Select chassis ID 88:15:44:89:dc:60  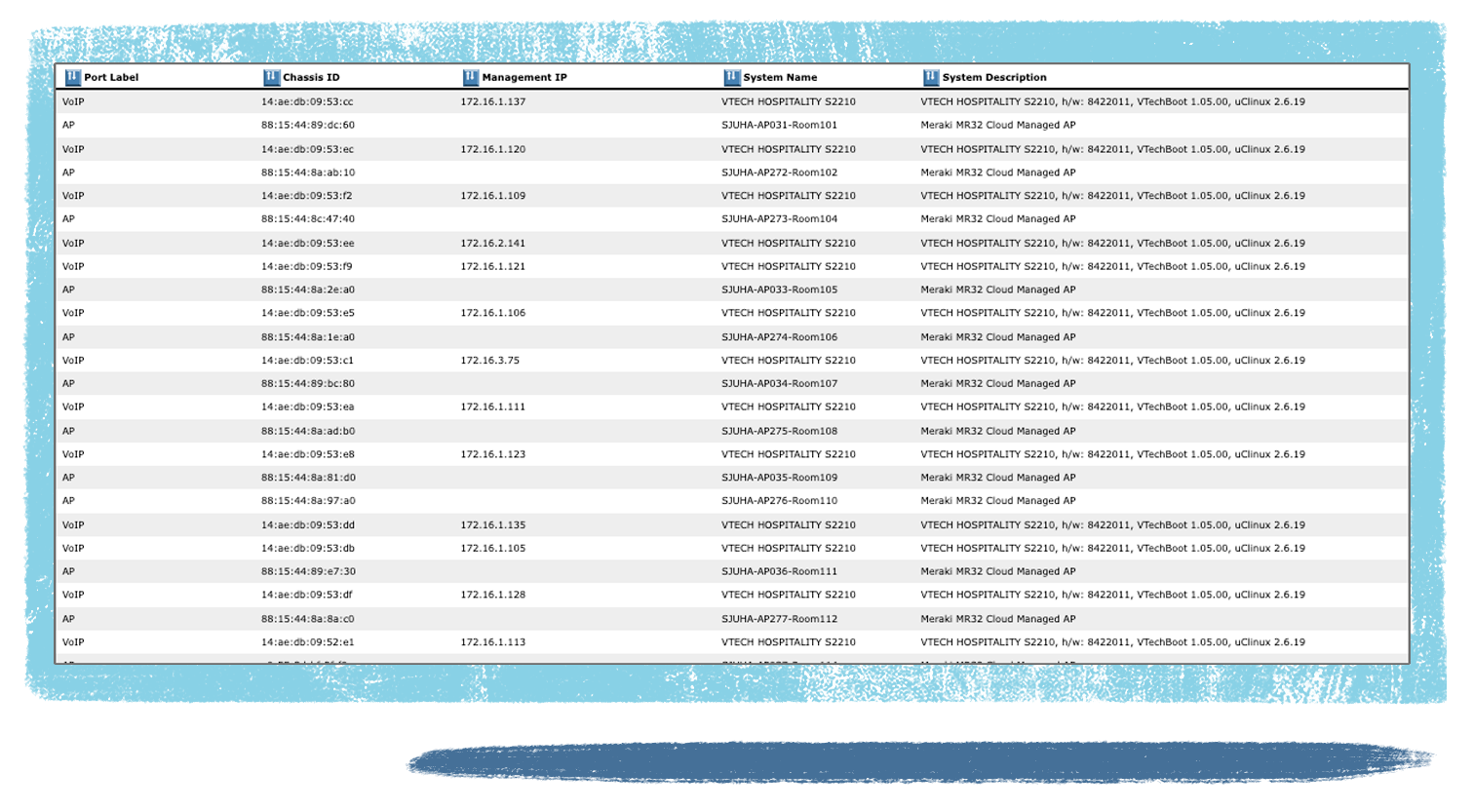click(307, 125)
